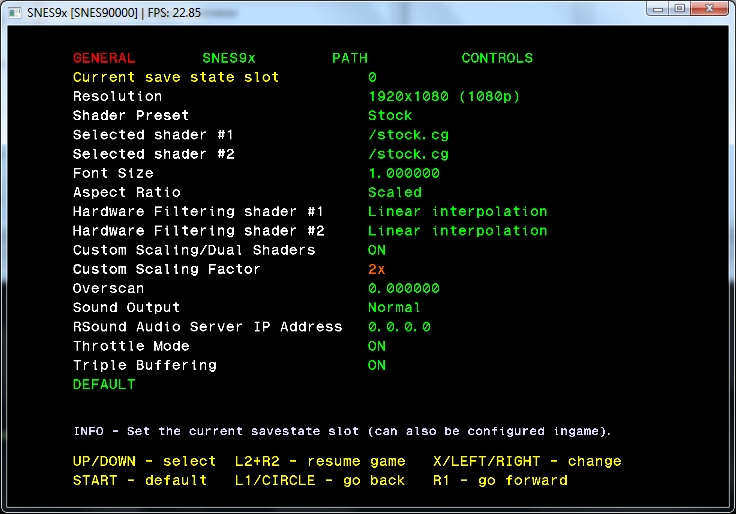The width and height of the screenshot is (736, 514).
Task: Toggle Triple Buffering ON value
Action: [376, 365]
